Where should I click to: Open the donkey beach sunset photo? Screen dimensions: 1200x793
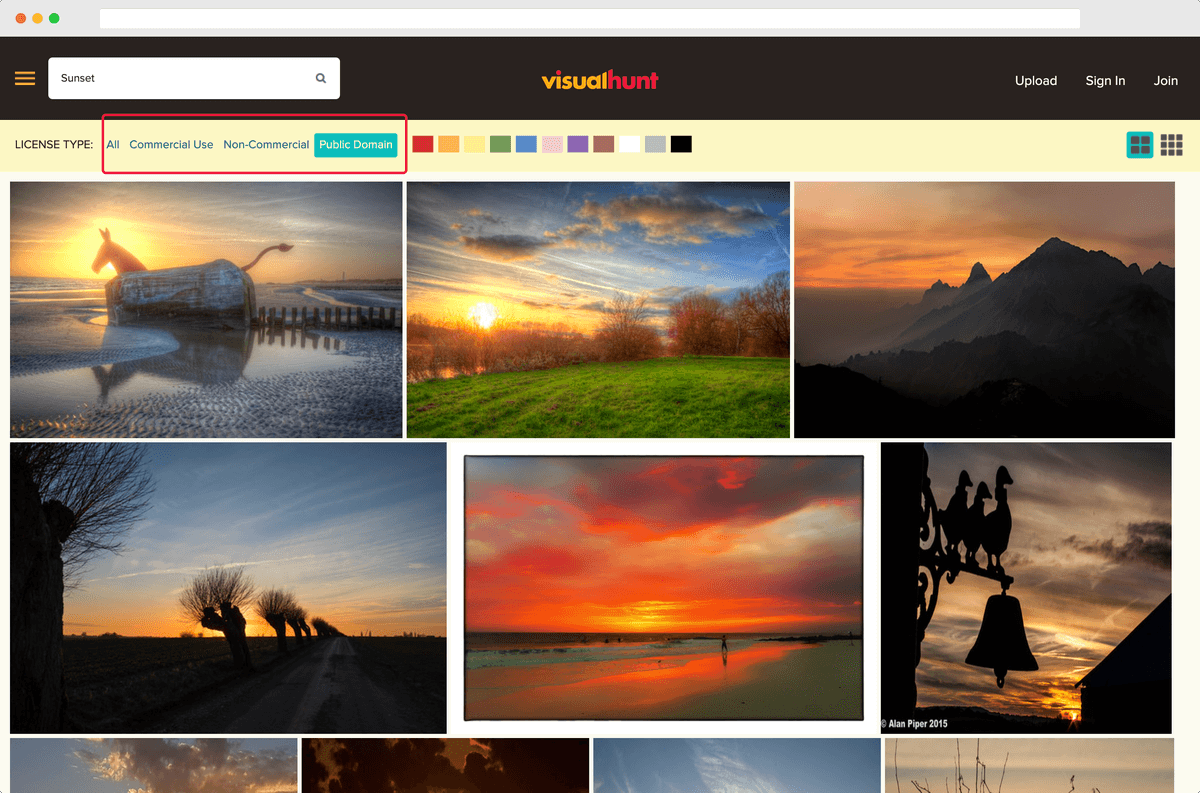coord(206,309)
